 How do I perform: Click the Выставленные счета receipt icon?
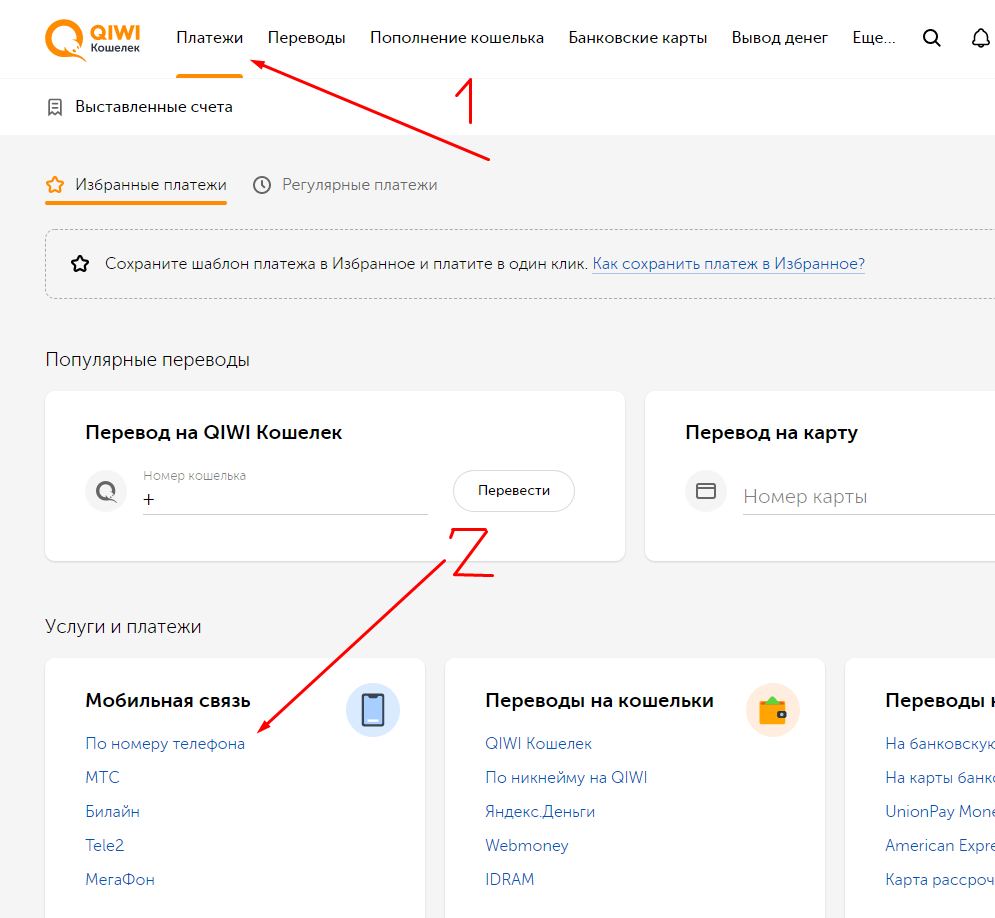[55, 107]
